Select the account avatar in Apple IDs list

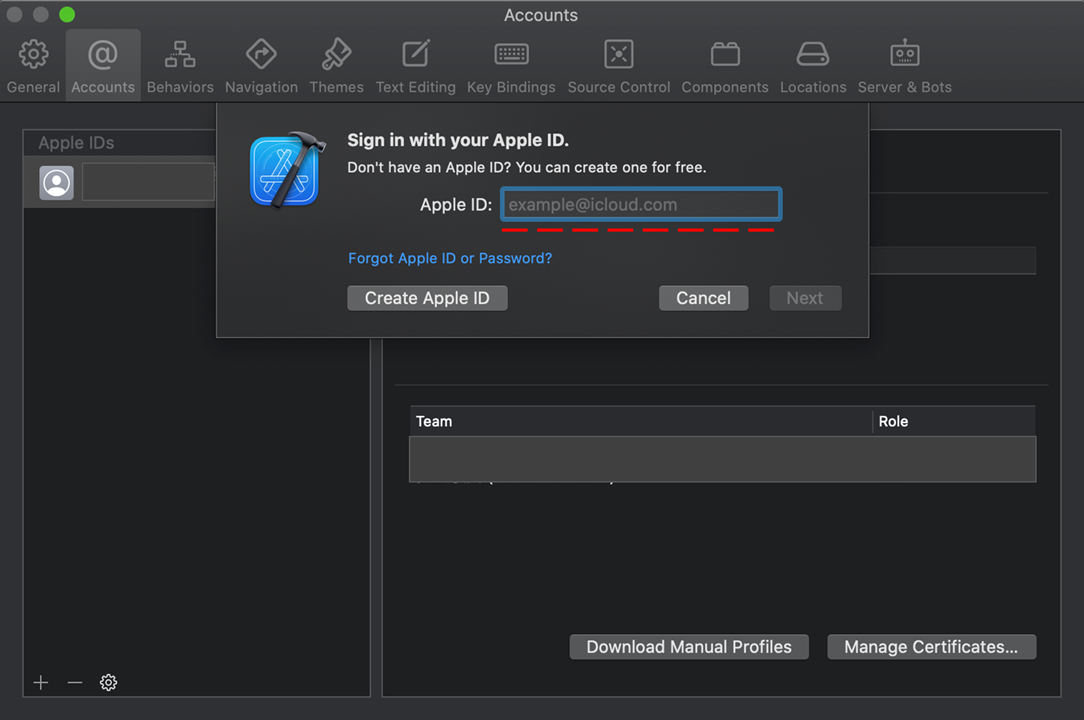57,183
